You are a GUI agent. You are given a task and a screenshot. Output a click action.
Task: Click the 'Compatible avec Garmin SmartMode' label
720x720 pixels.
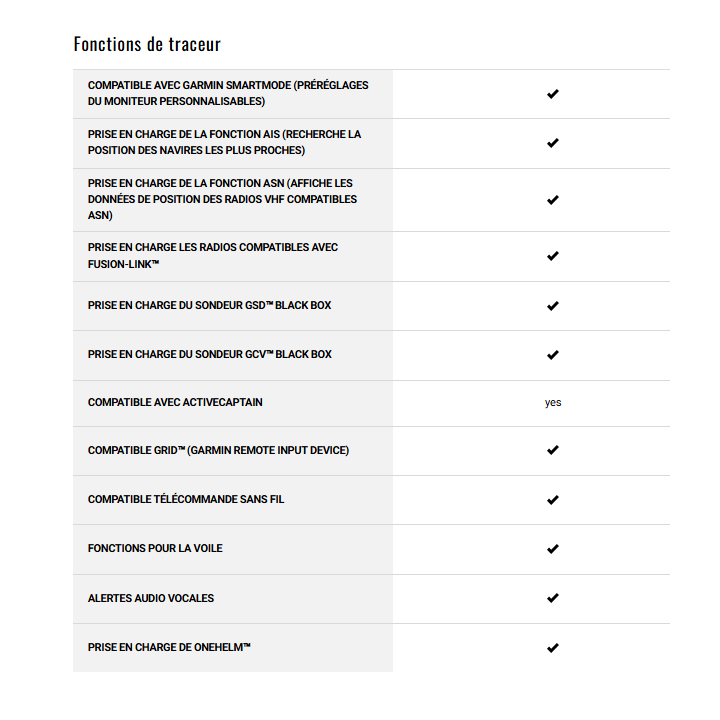click(x=228, y=93)
